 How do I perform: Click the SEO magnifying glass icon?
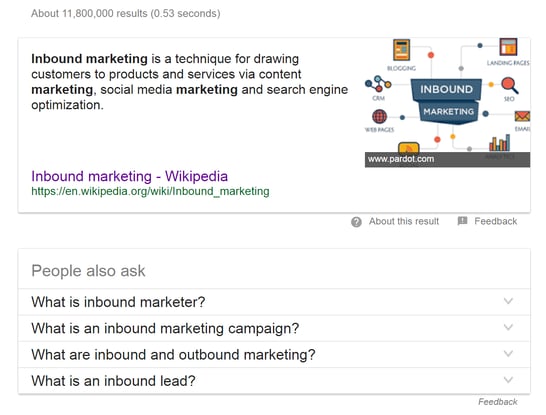(510, 85)
